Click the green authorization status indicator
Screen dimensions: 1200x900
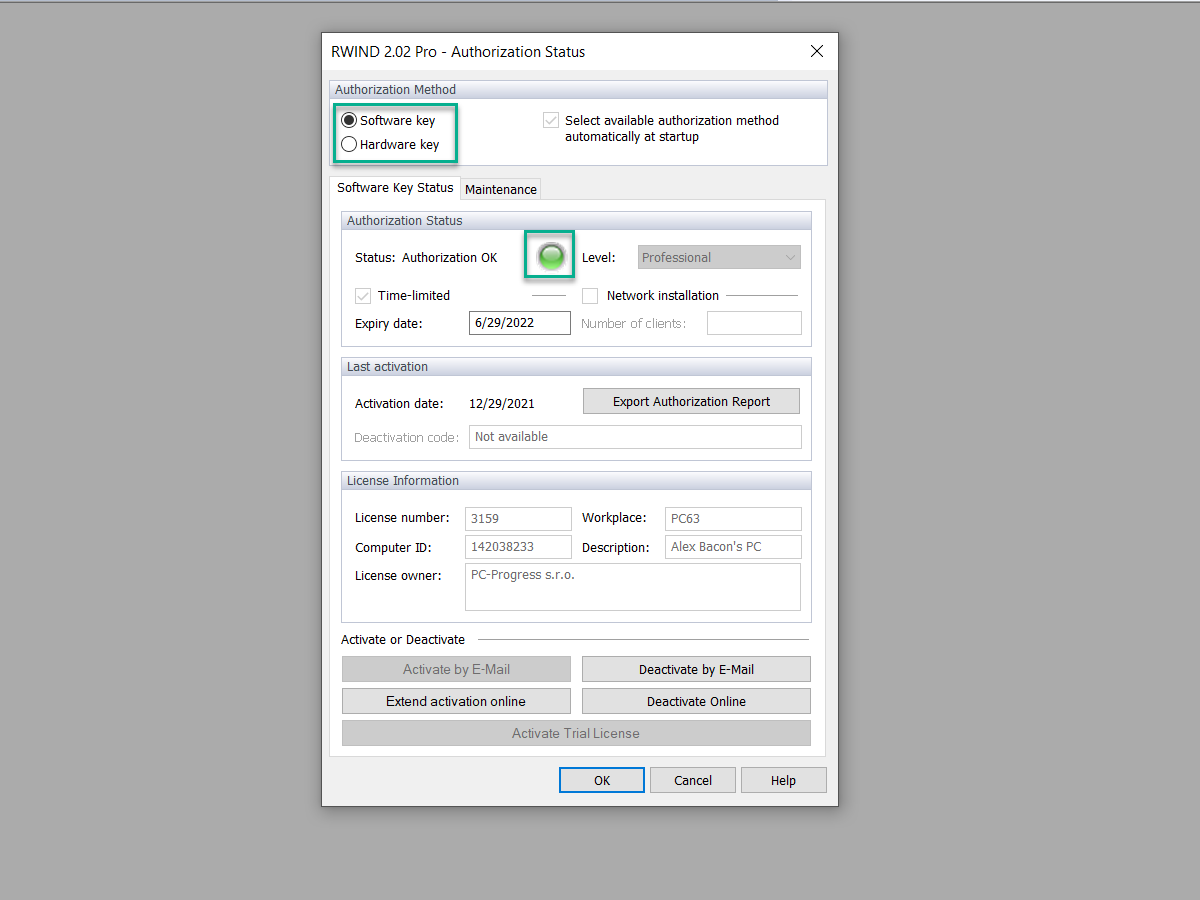tap(549, 256)
